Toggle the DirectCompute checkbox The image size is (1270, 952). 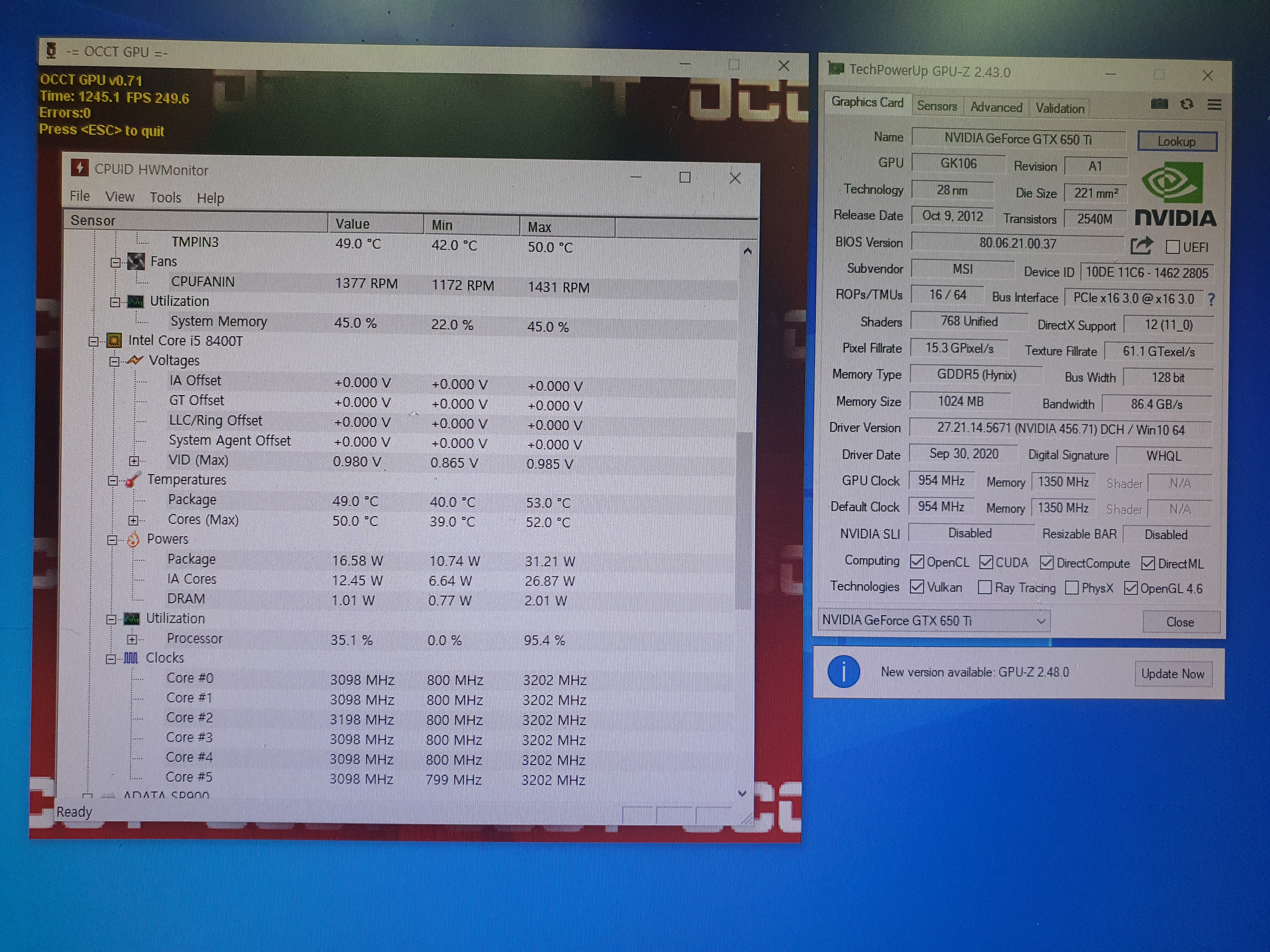pos(1047,563)
